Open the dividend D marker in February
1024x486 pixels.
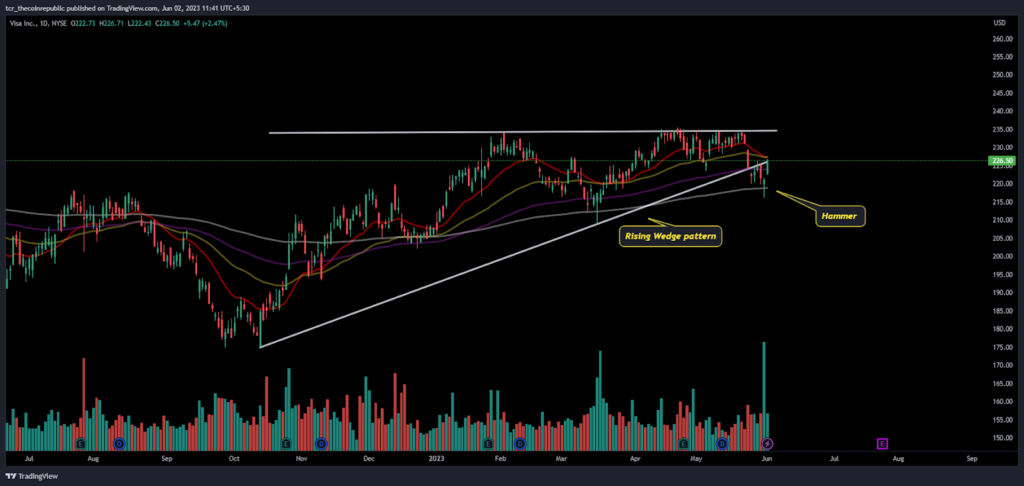pos(520,444)
